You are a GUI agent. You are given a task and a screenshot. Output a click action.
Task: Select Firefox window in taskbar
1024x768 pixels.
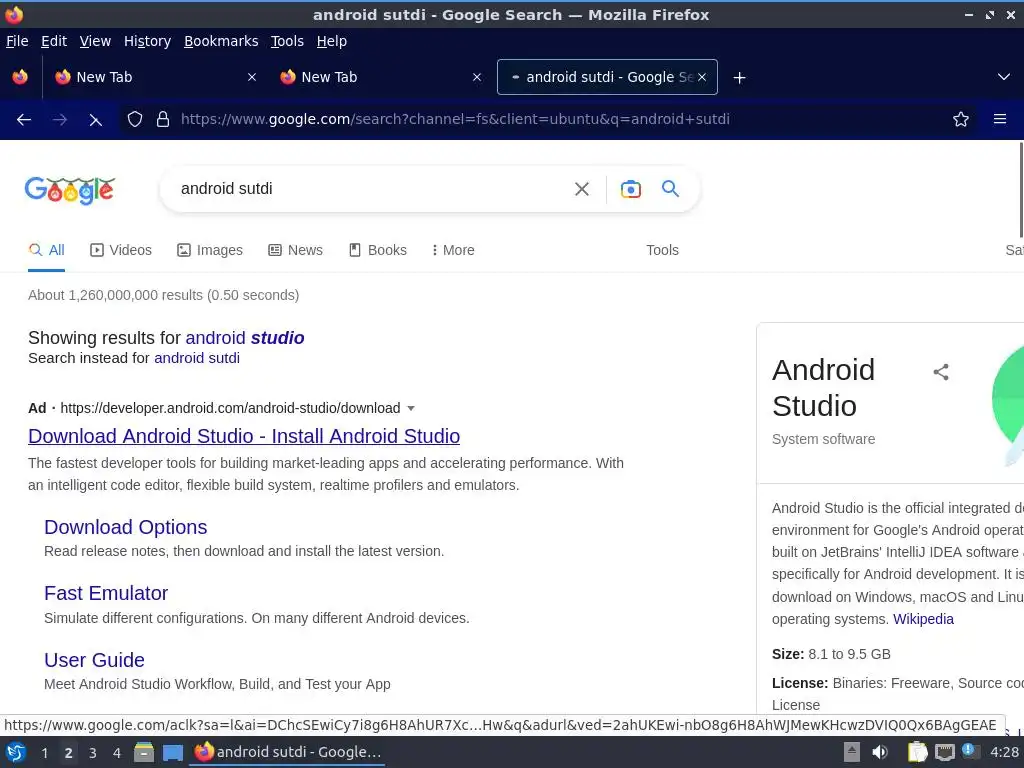pos(287,752)
